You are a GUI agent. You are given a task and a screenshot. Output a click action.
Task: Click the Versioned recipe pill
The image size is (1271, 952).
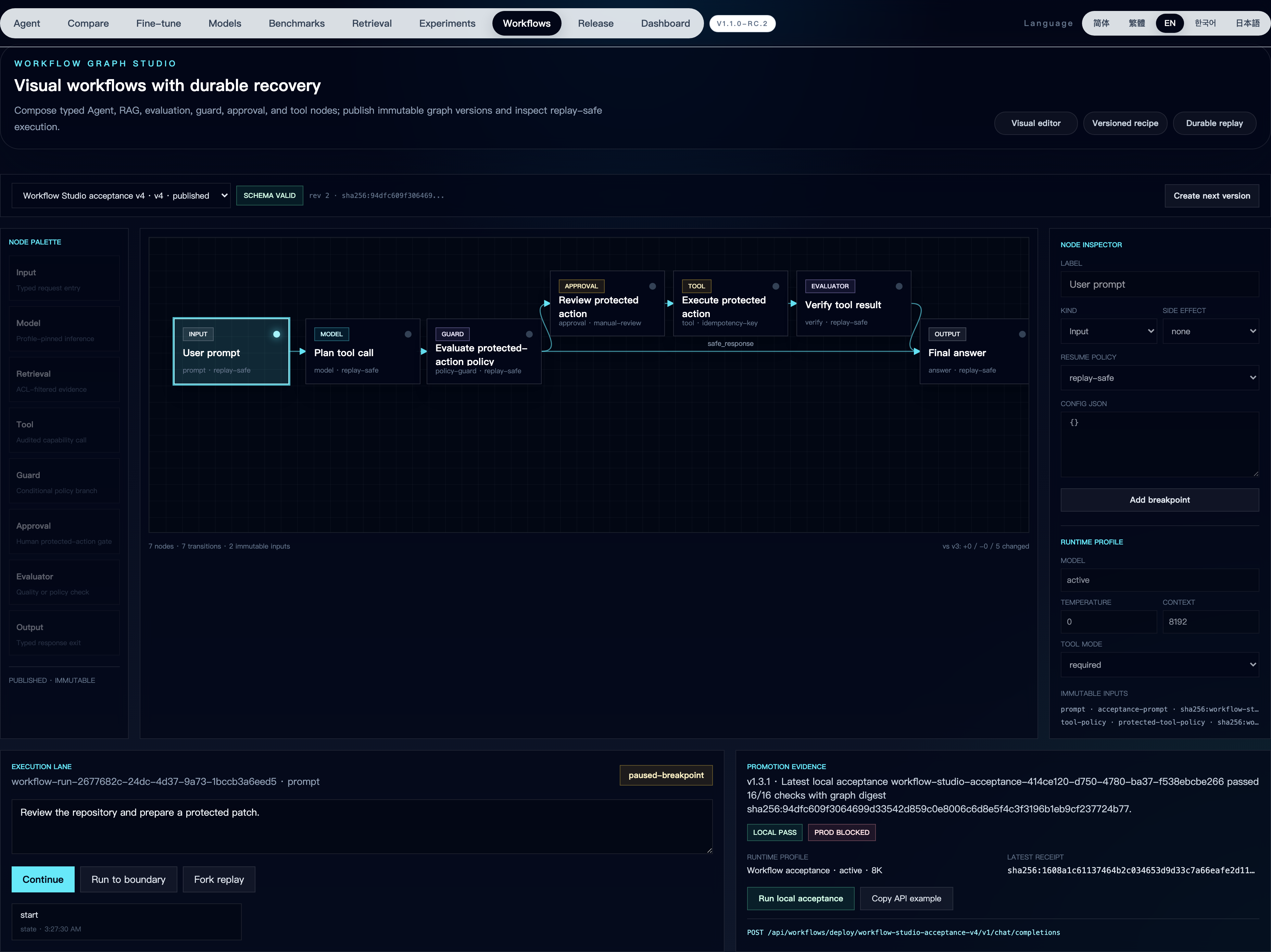click(x=1124, y=124)
